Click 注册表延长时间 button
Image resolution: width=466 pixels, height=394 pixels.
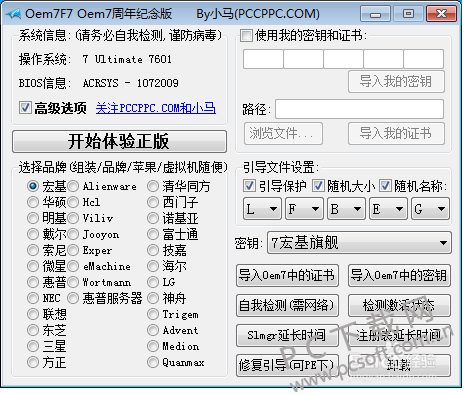coord(399,335)
